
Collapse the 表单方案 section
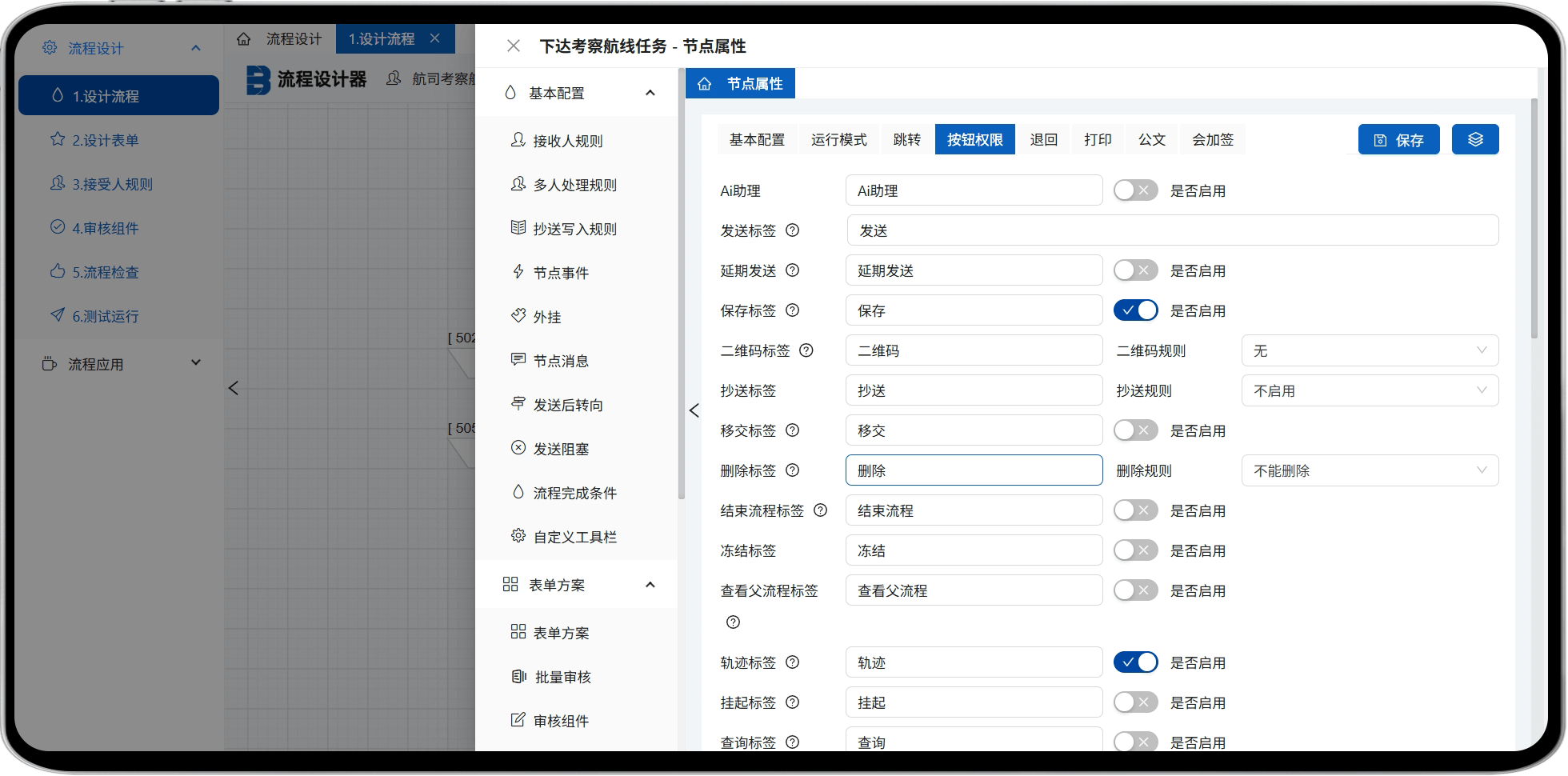650,585
